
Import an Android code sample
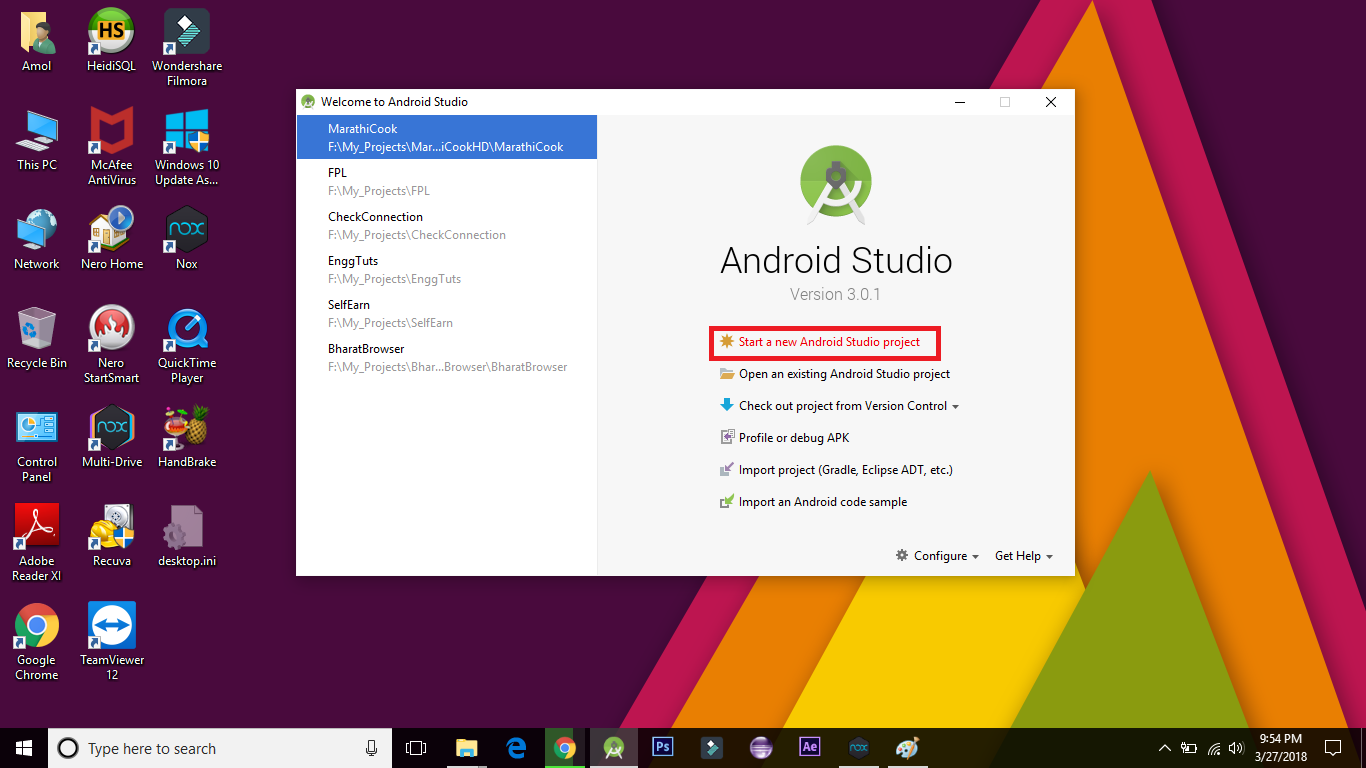813,502
